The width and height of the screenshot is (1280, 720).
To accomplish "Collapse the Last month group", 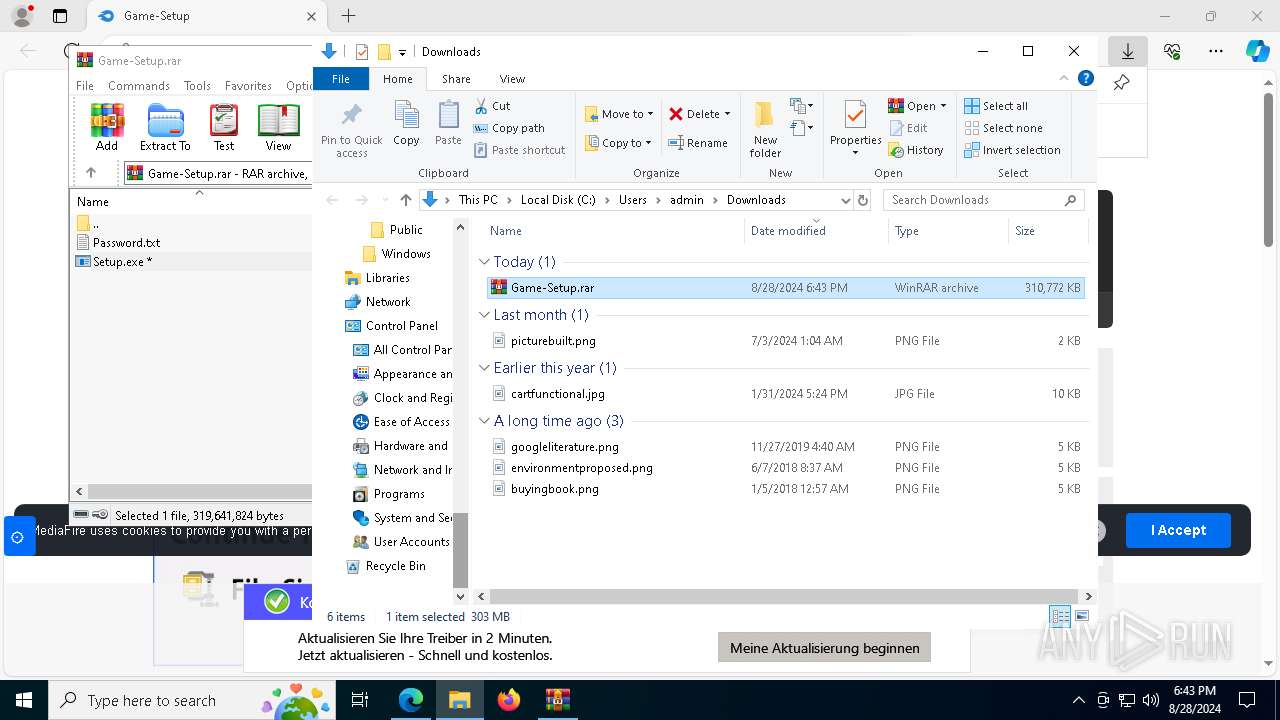I will tap(485, 315).
